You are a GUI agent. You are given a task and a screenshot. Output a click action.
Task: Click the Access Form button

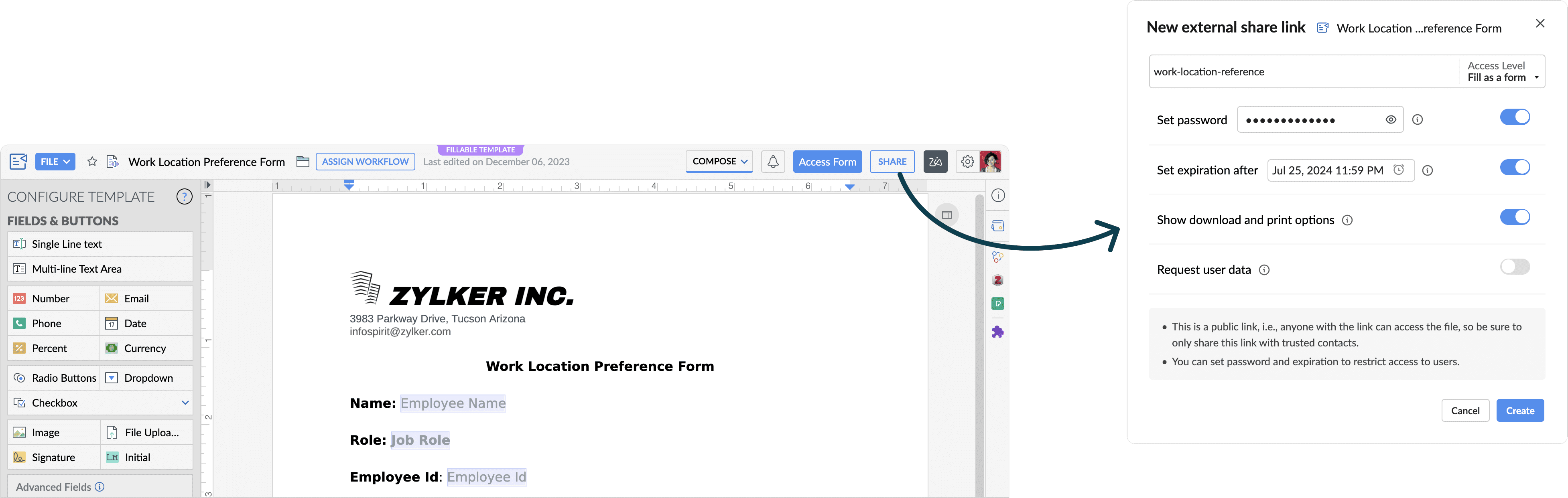click(827, 162)
